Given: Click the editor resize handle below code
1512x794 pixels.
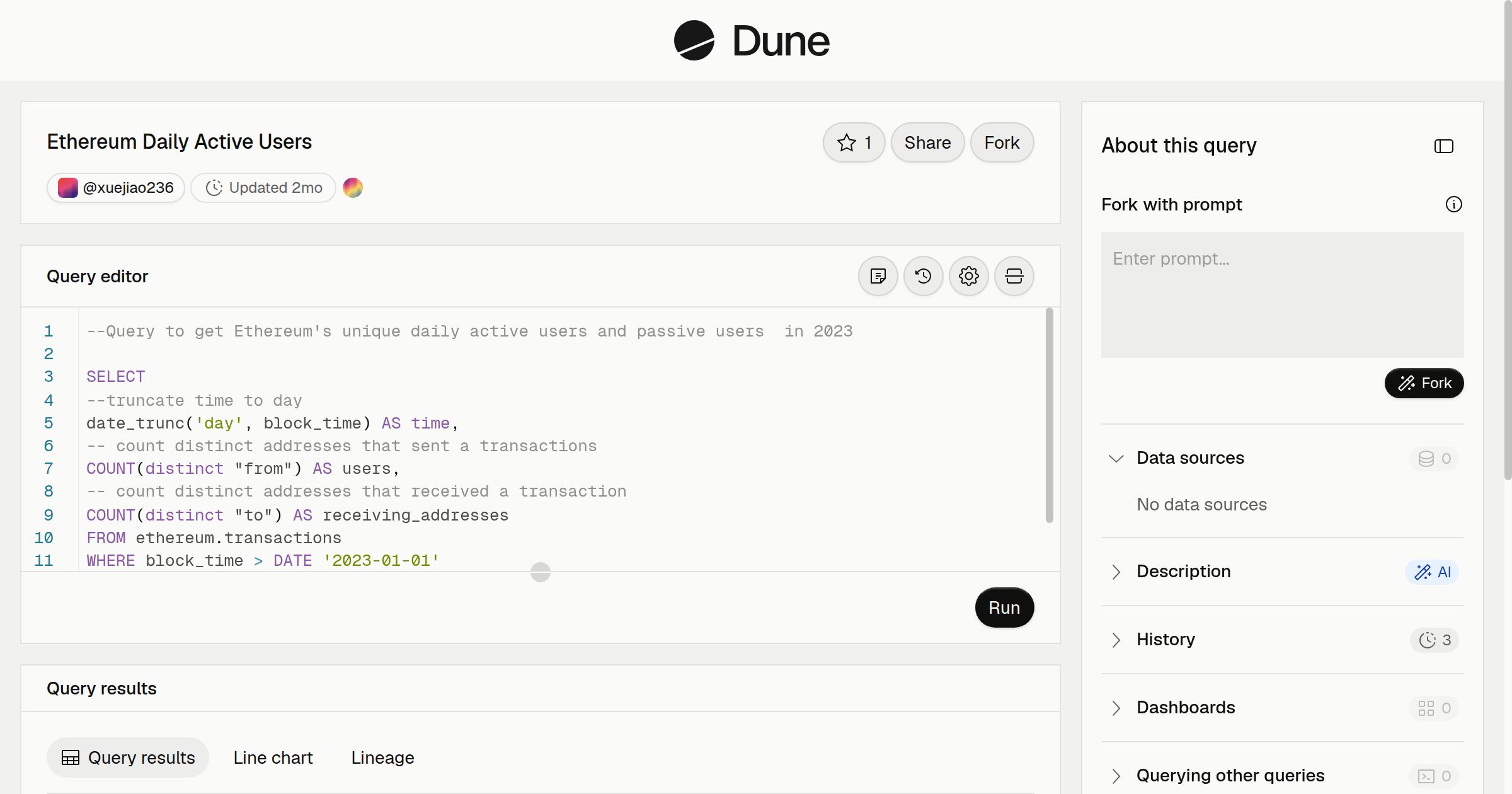Looking at the screenshot, I should (x=540, y=572).
